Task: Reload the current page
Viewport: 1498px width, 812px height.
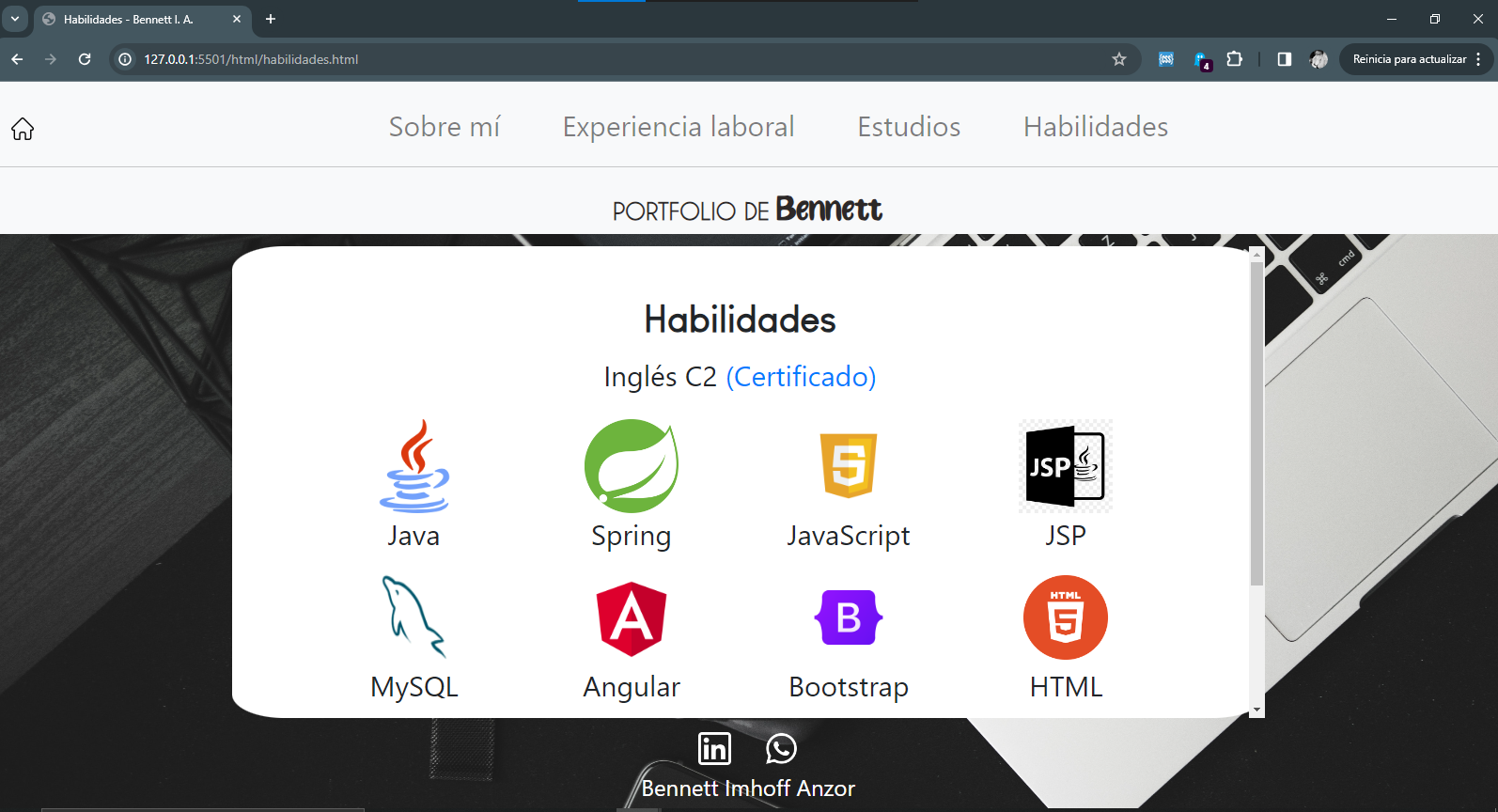Action: (85, 59)
